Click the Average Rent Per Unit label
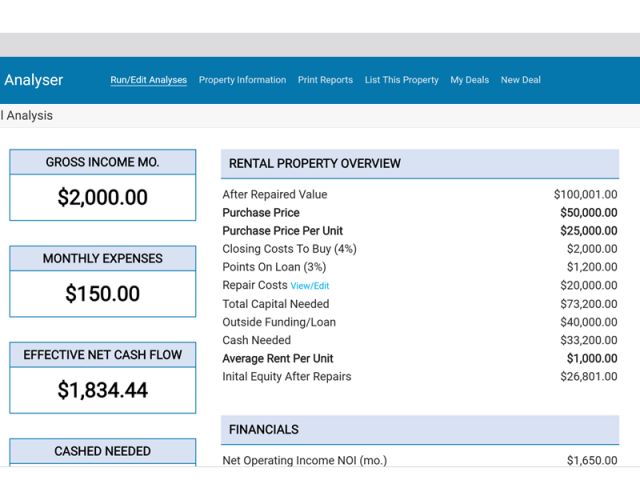 click(x=278, y=359)
